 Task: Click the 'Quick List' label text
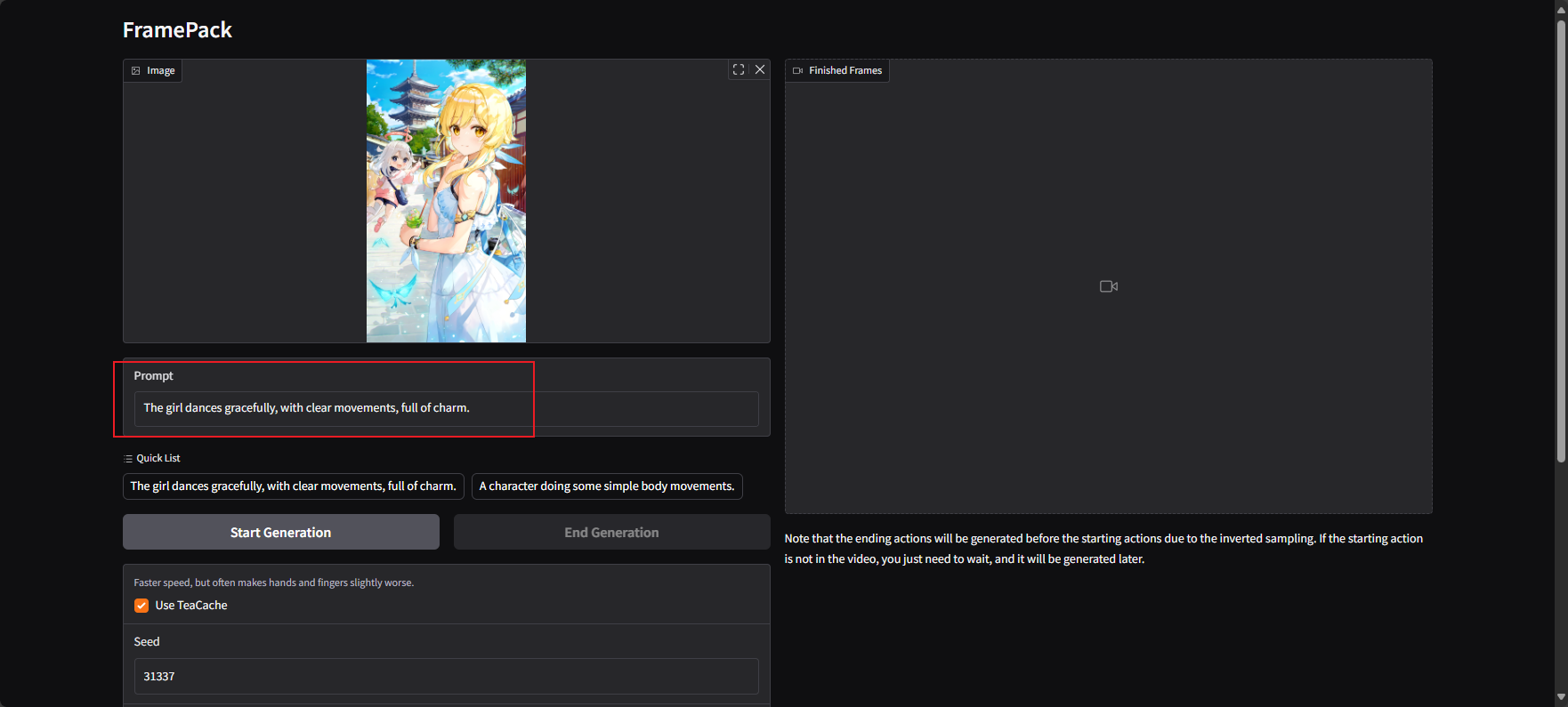[x=158, y=459]
